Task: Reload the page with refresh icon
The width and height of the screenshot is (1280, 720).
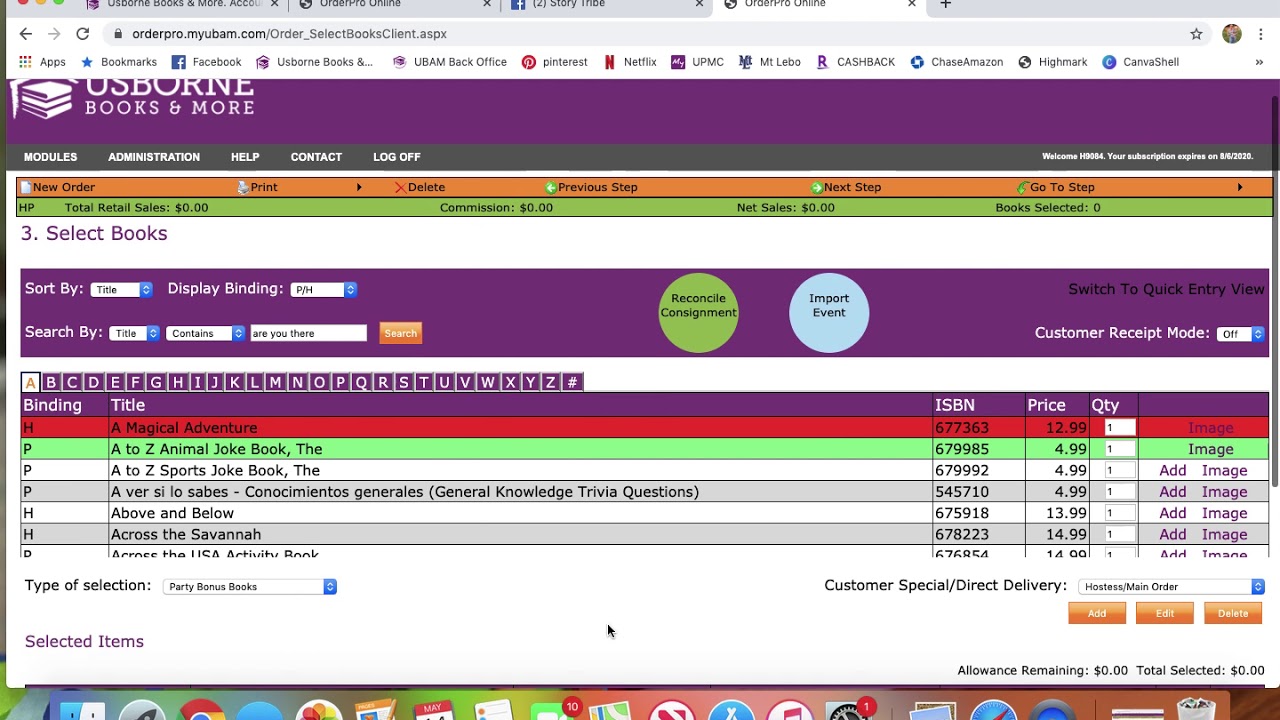Action: point(83,34)
